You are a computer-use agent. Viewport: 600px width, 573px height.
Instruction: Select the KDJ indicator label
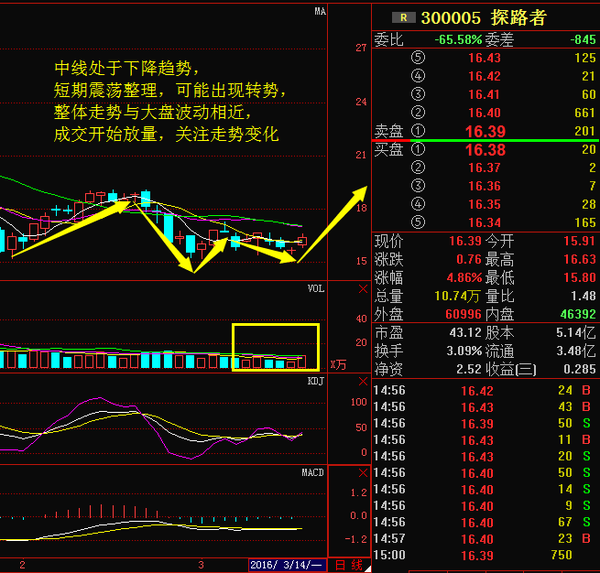[316, 381]
